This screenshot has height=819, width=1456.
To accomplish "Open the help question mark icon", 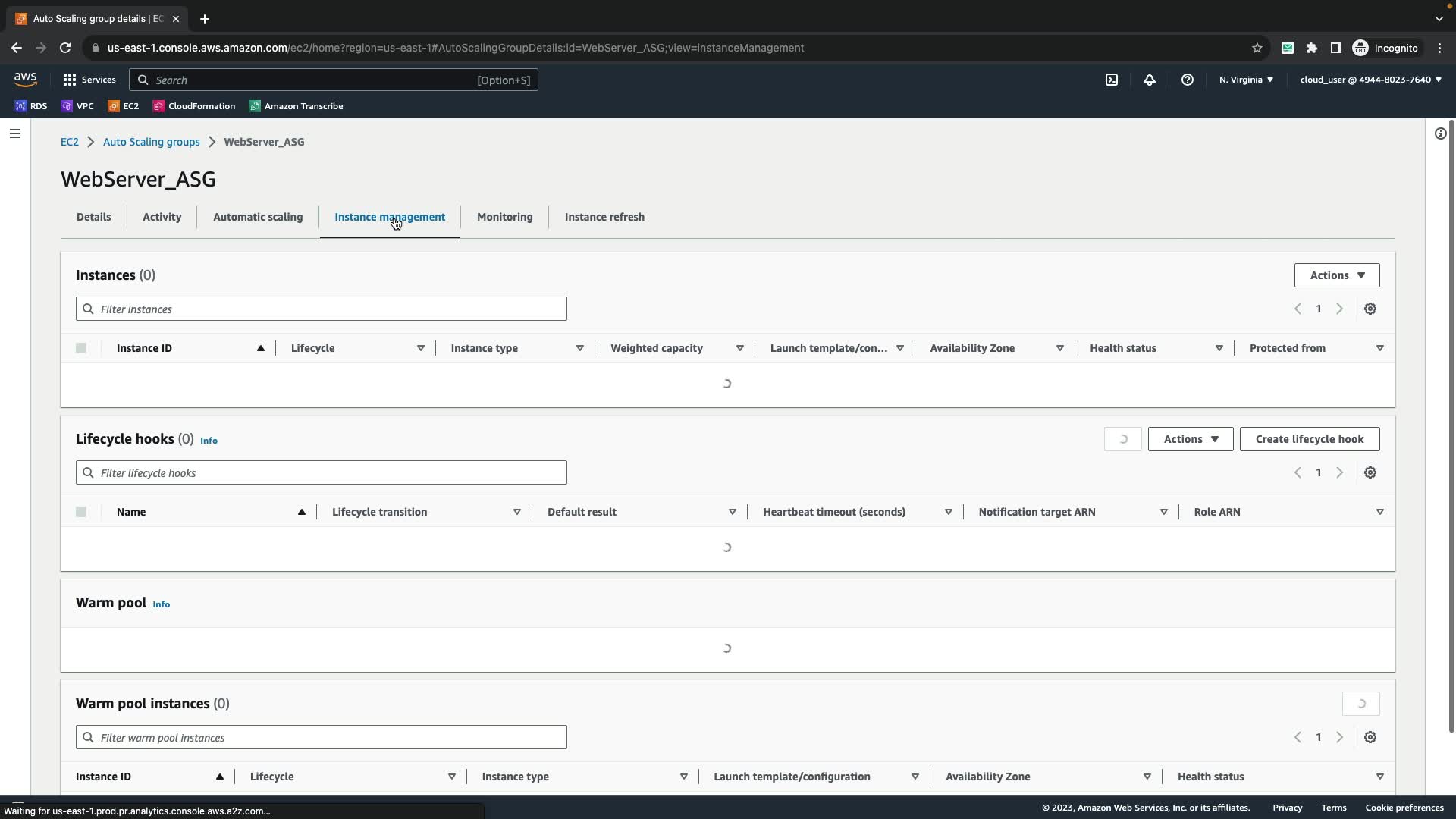I will click(1188, 80).
